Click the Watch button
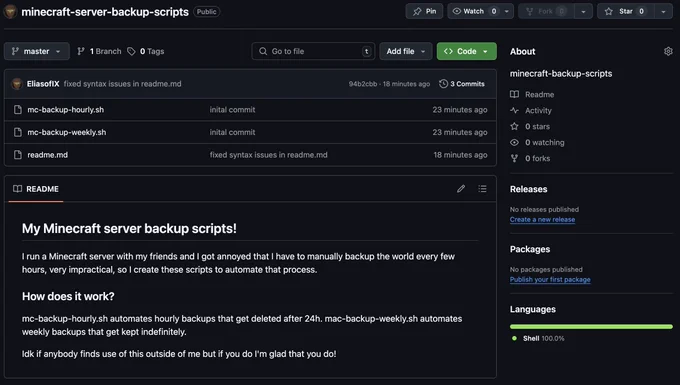 pyautogui.click(x=474, y=11)
